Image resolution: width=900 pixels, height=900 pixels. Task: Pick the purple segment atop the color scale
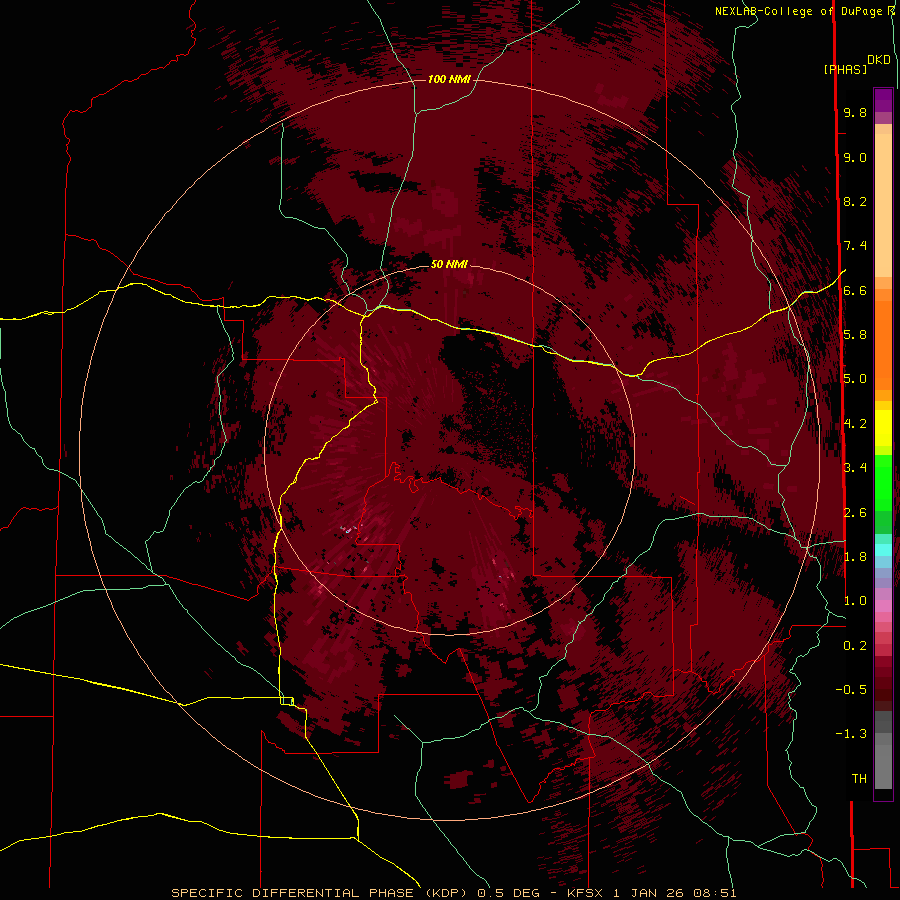coord(883,100)
